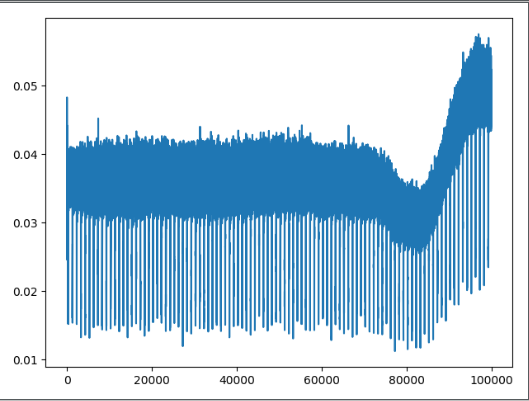
Task: Click the 0.02 y-axis tick label
Action: click(25, 292)
